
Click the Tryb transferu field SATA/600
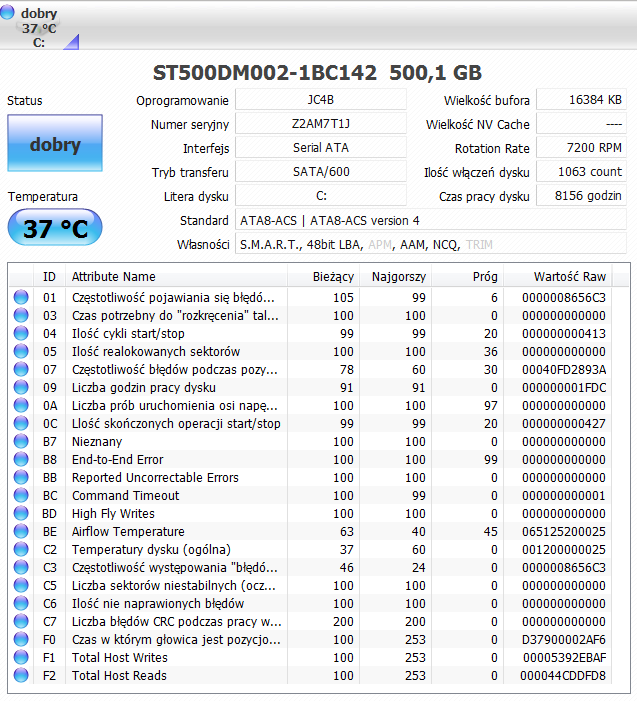click(x=321, y=172)
